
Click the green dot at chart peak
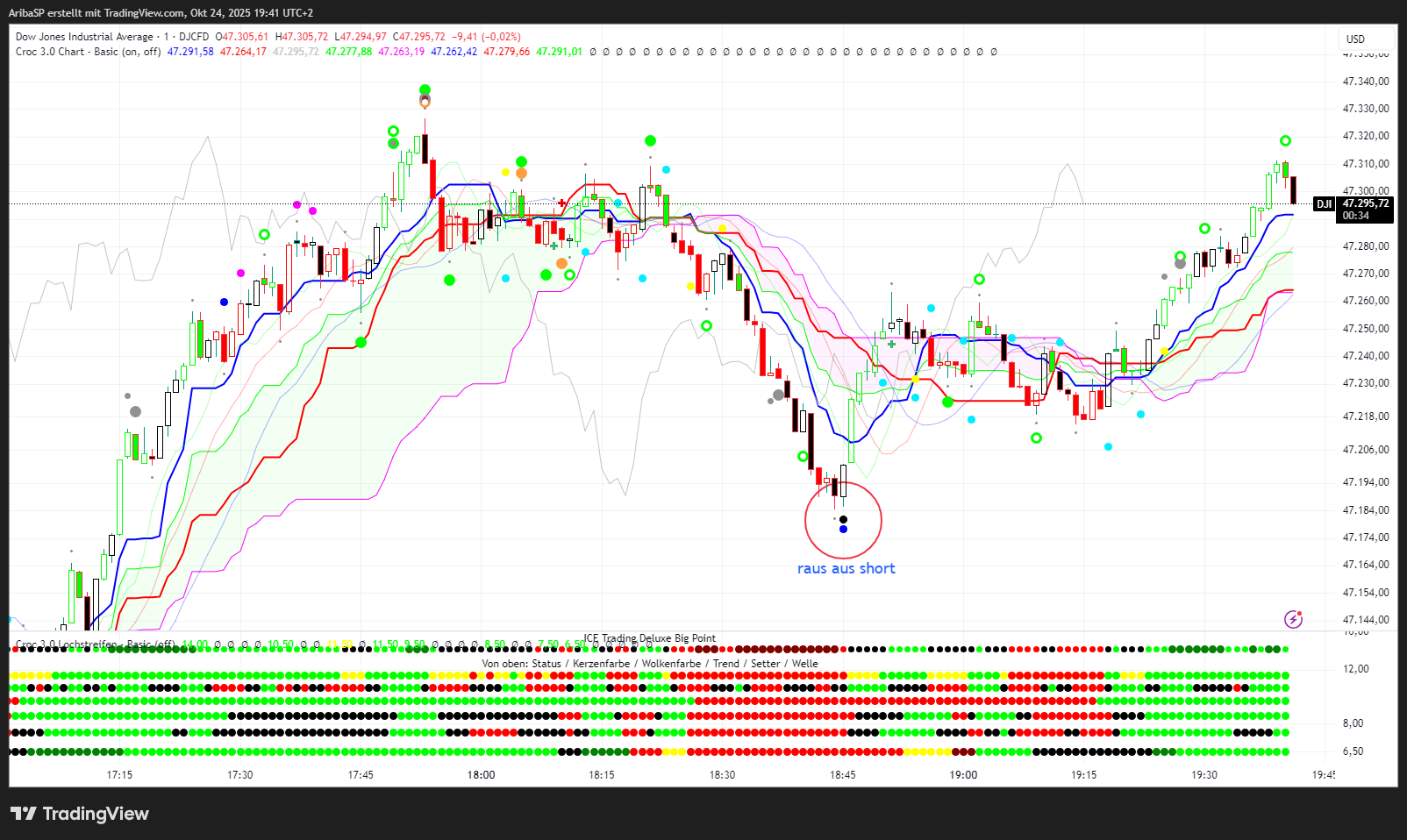tap(425, 89)
